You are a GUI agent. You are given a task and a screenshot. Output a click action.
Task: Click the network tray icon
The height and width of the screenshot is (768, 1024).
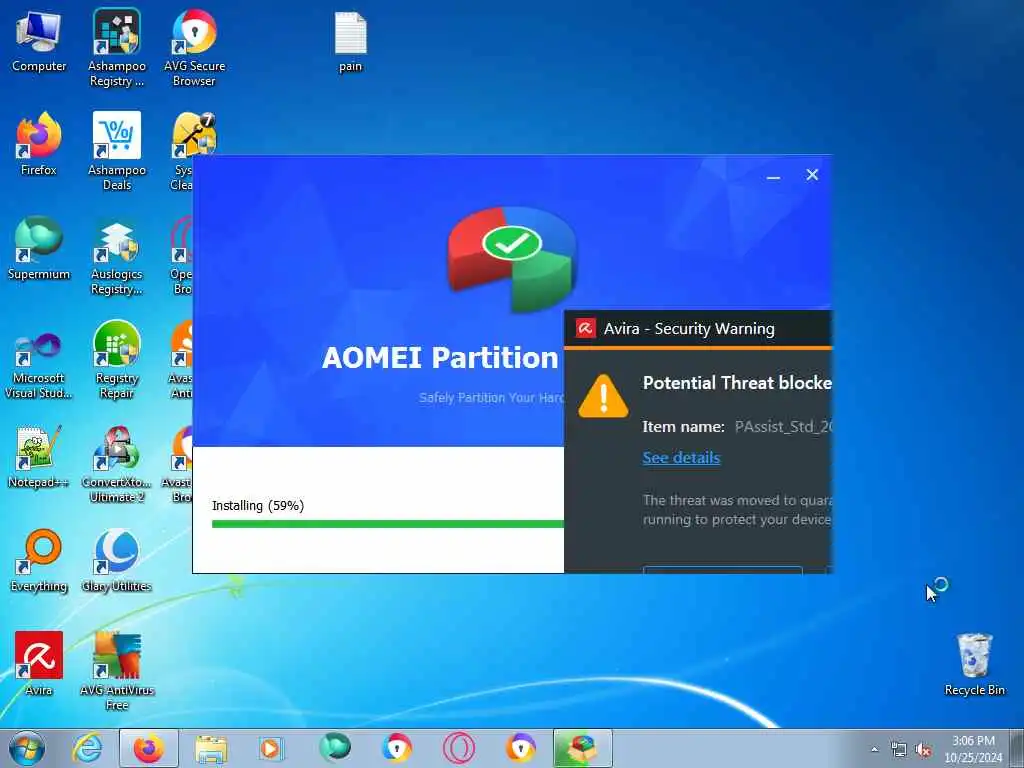(899, 750)
